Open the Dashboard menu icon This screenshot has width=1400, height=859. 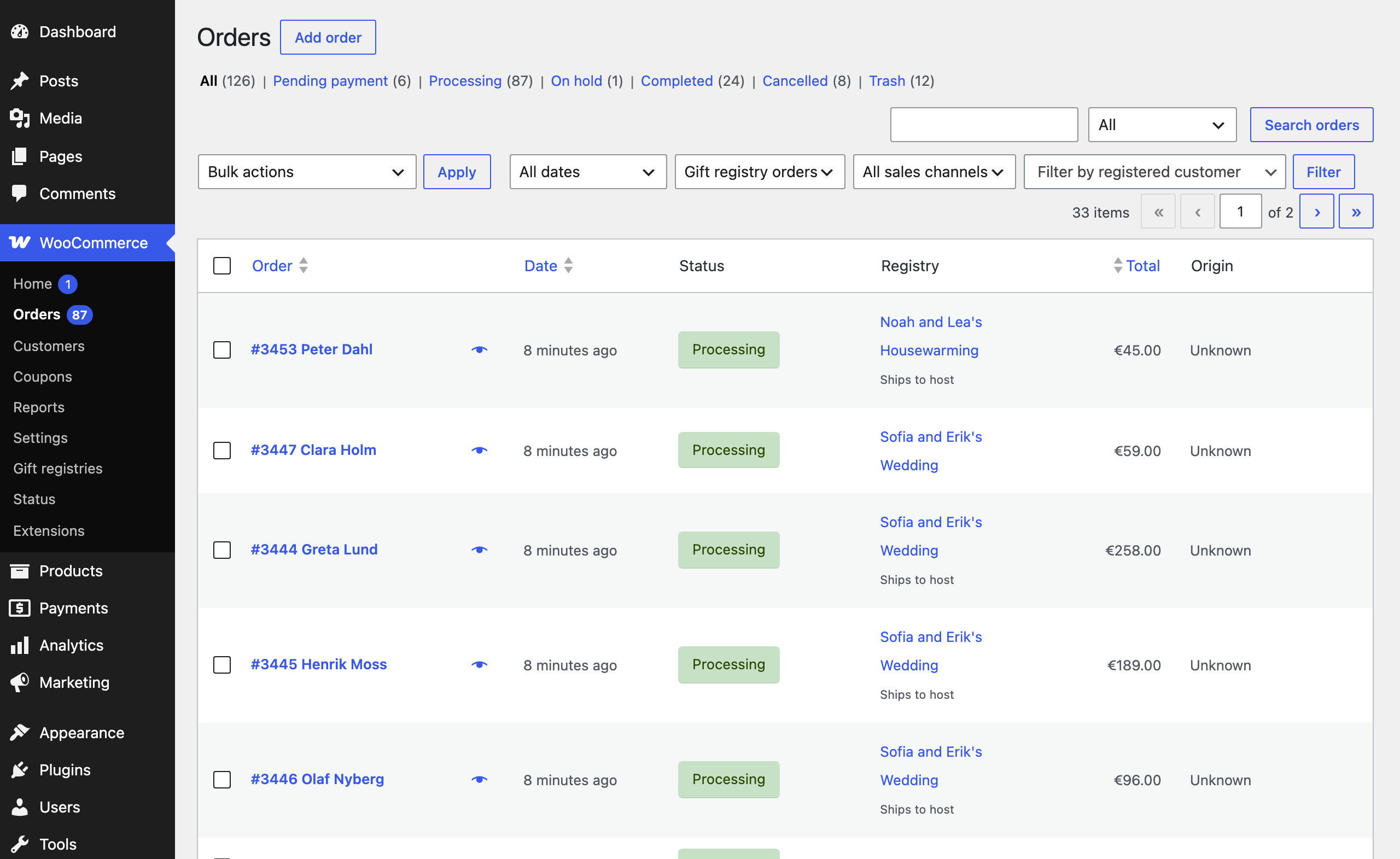[x=20, y=32]
